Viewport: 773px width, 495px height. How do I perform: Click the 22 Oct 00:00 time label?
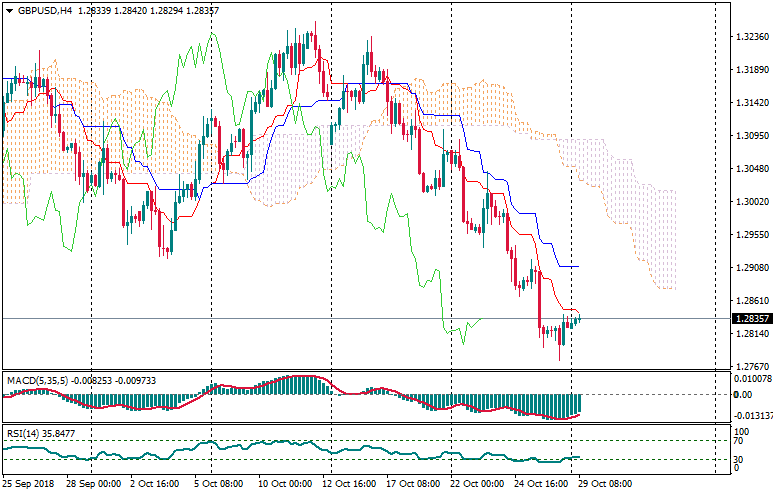coord(476,484)
